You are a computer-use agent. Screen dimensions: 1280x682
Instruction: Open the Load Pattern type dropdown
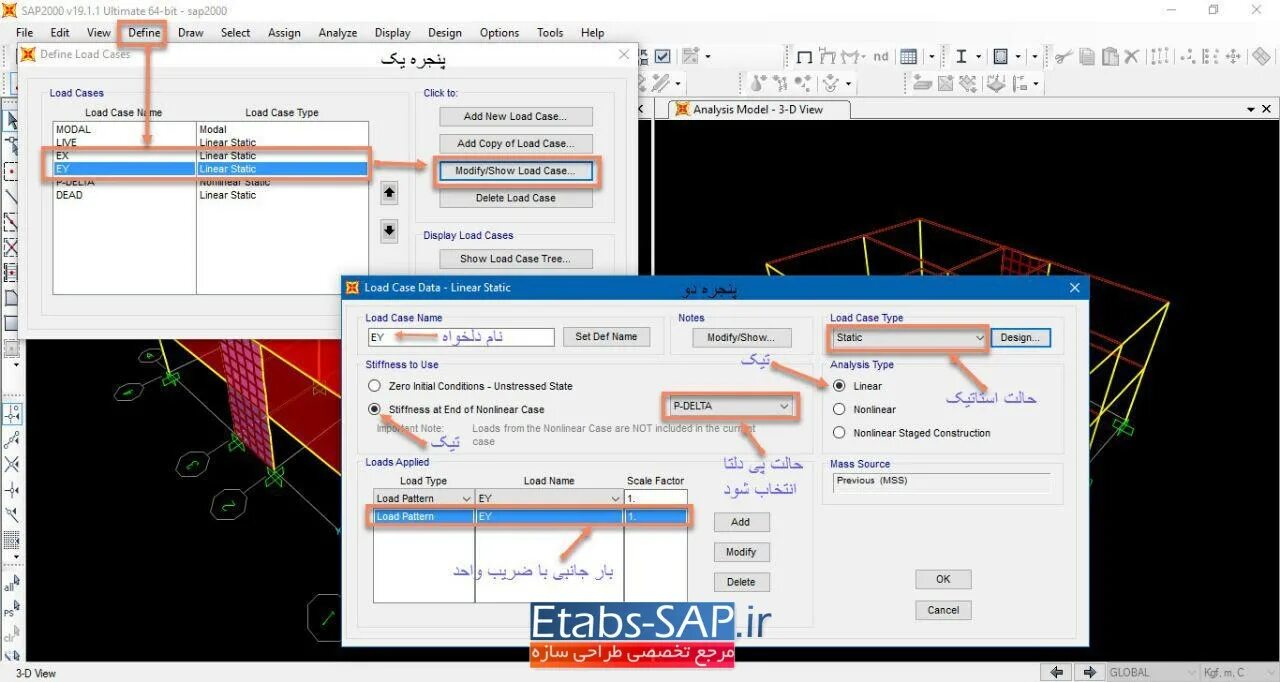[x=466, y=498]
